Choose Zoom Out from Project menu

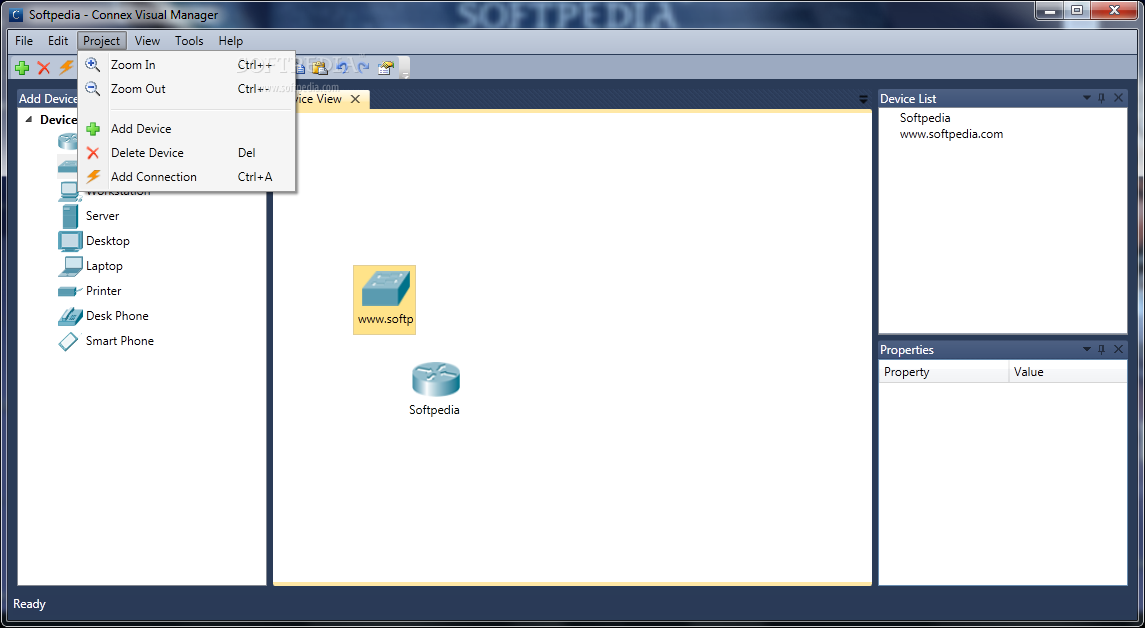[x=186, y=89]
